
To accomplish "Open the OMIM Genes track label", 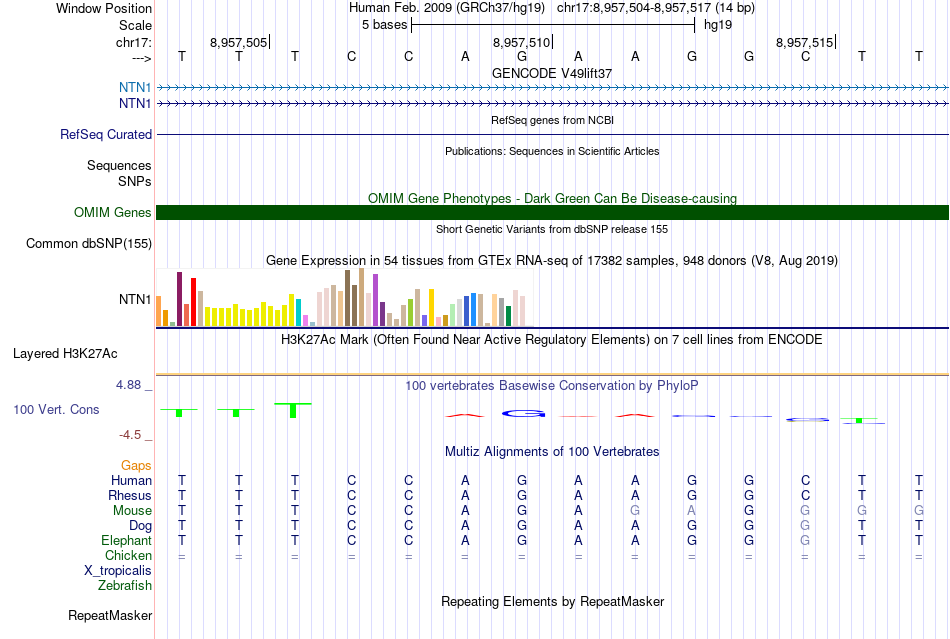I will coord(112,213).
